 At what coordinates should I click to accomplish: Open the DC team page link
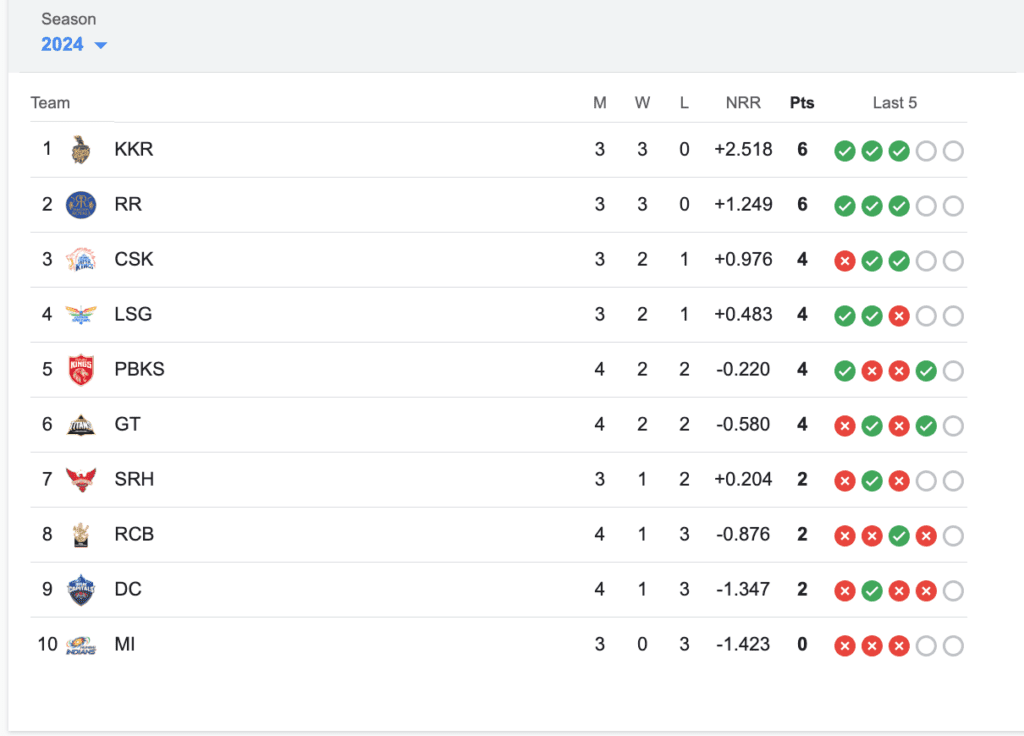pos(128,589)
